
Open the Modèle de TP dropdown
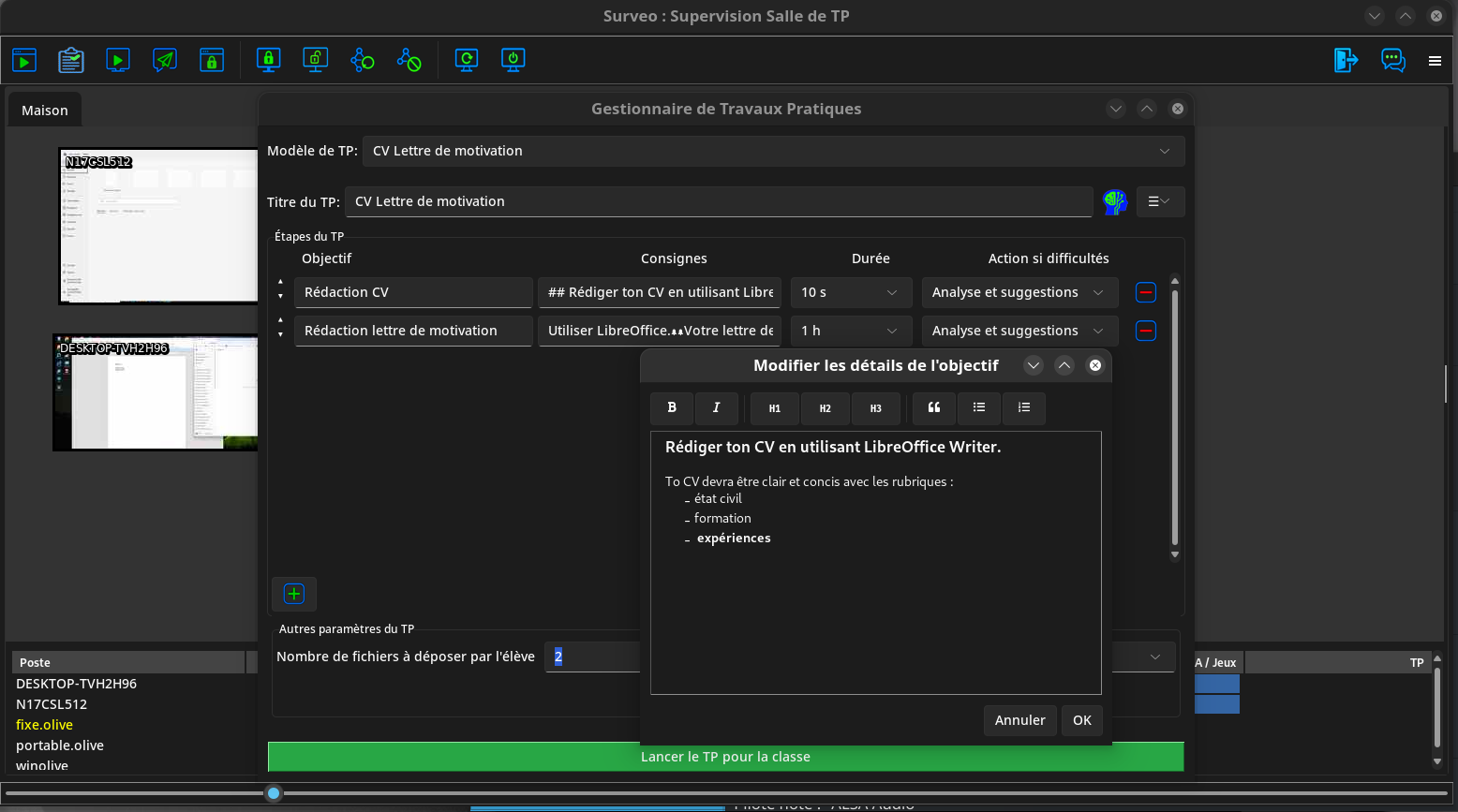pyautogui.click(x=1164, y=151)
